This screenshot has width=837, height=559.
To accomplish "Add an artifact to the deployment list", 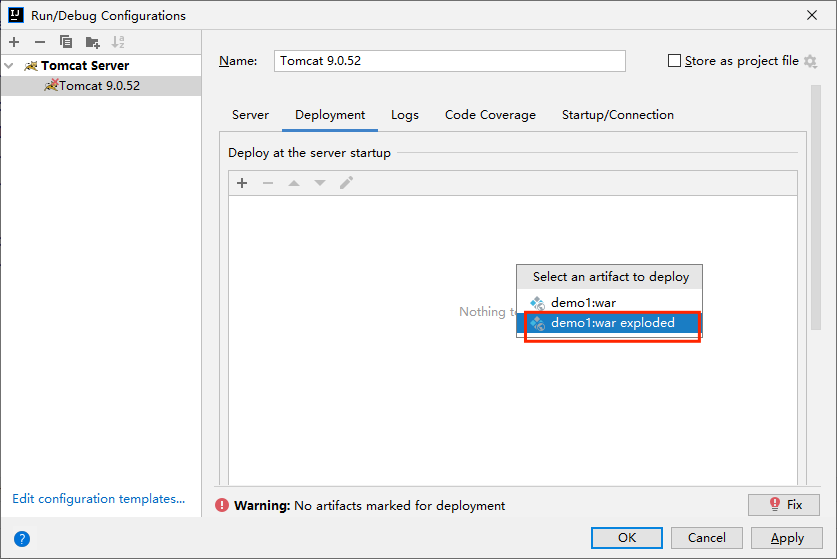I will tap(242, 183).
